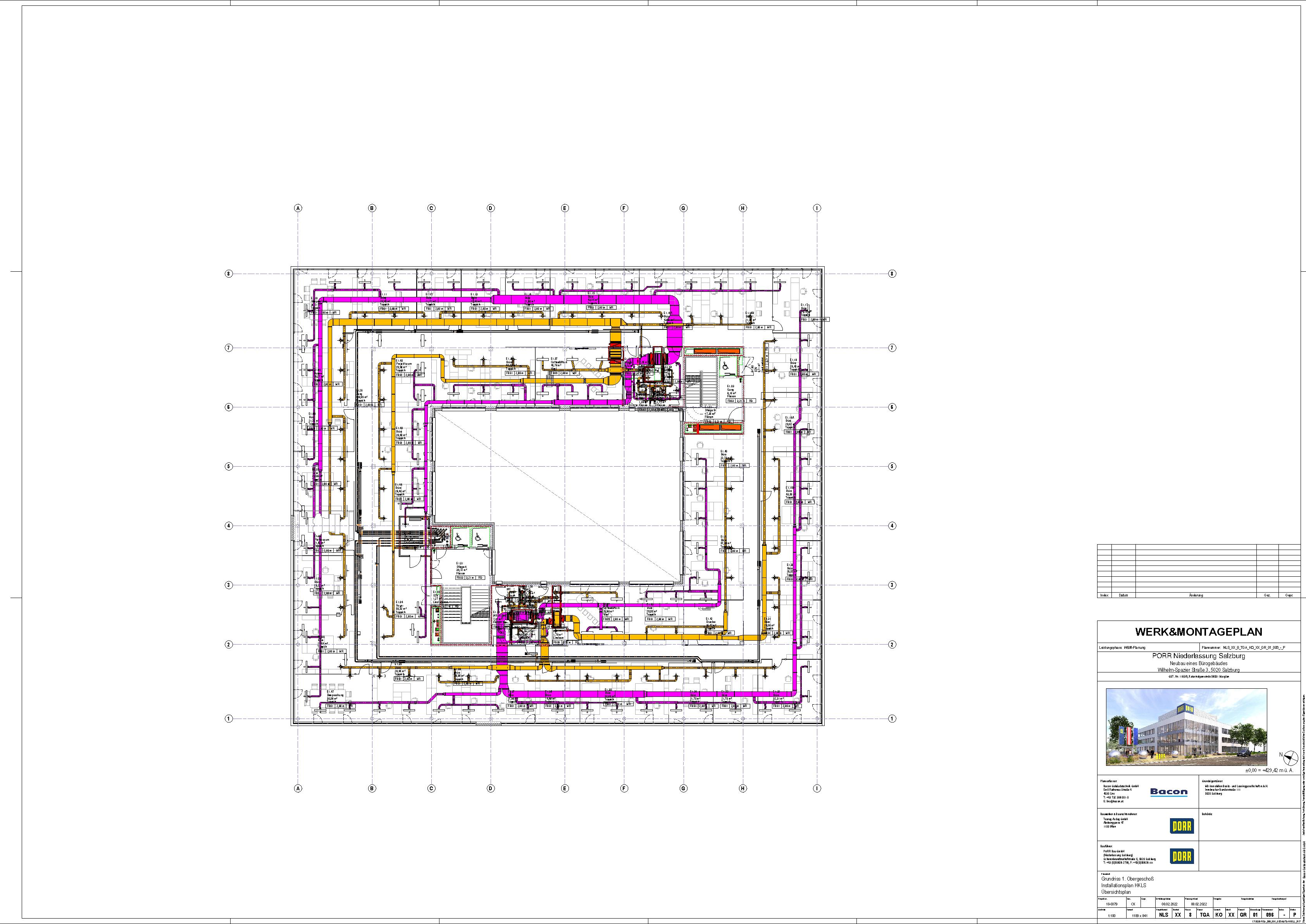Click grid bubble E above the floor plan
The image size is (1306, 924).
(x=565, y=208)
